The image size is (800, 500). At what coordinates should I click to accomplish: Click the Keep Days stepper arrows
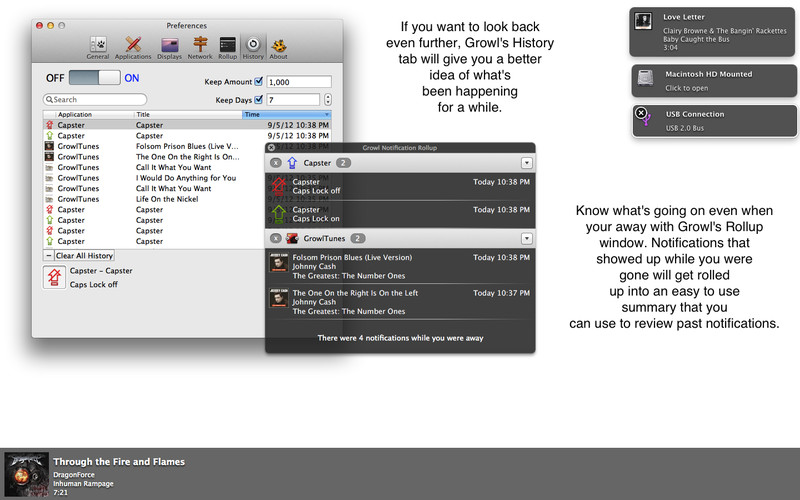coord(328,100)
